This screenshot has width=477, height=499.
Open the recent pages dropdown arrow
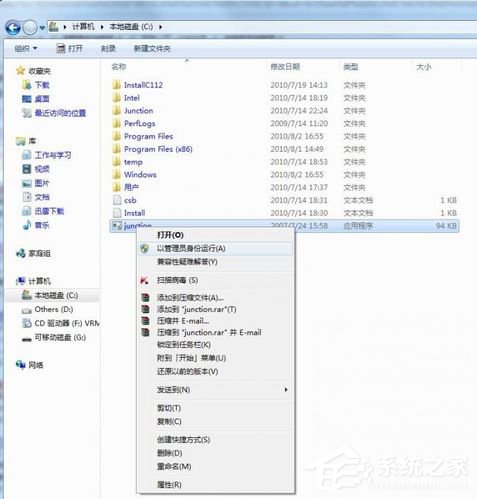pyautogui.click(x=42, y=28)
